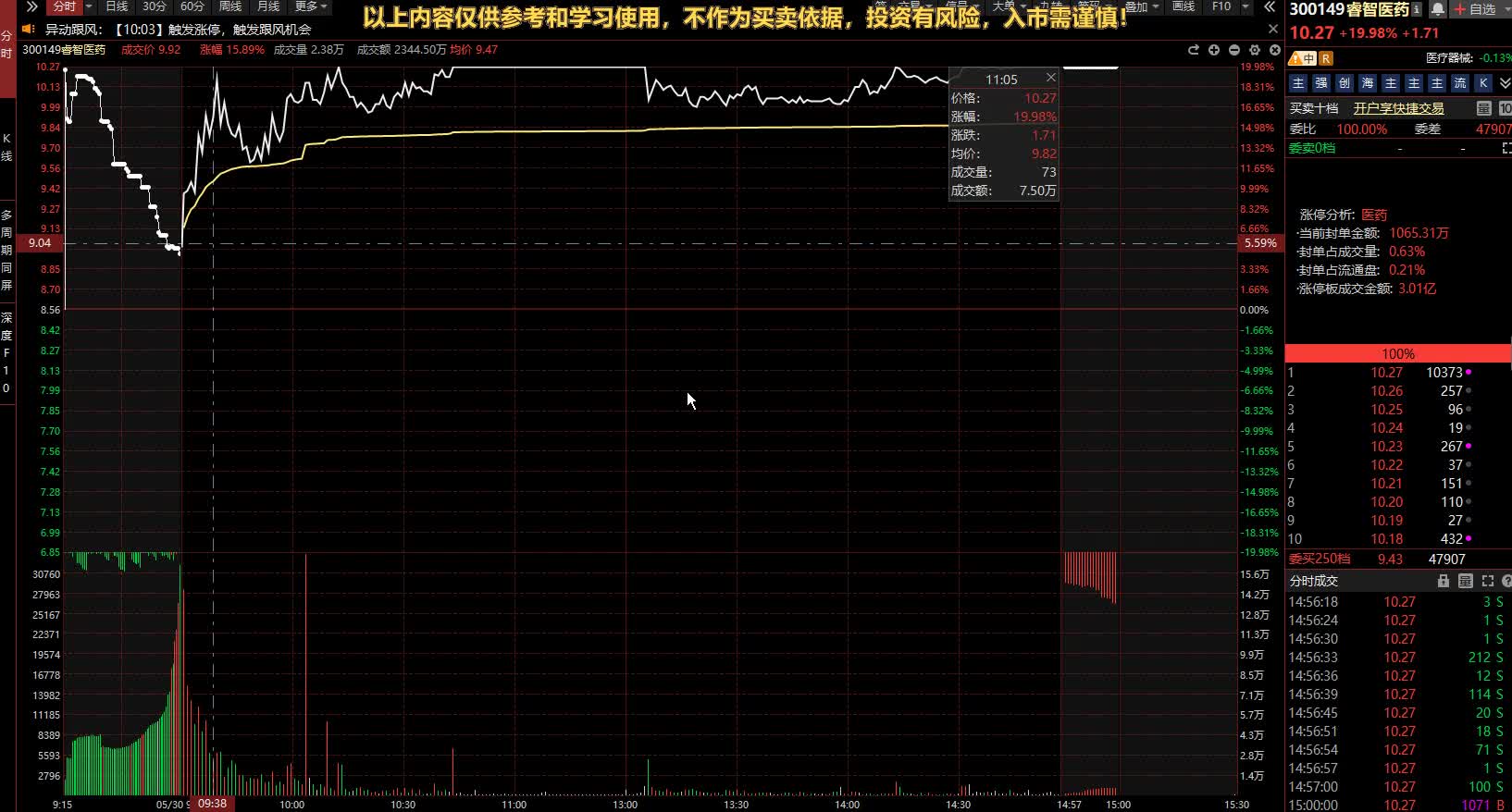The width and height of the screenshot is (1512, 812).
Task: Click the 创 tag icon
Action: point(1345,83)
